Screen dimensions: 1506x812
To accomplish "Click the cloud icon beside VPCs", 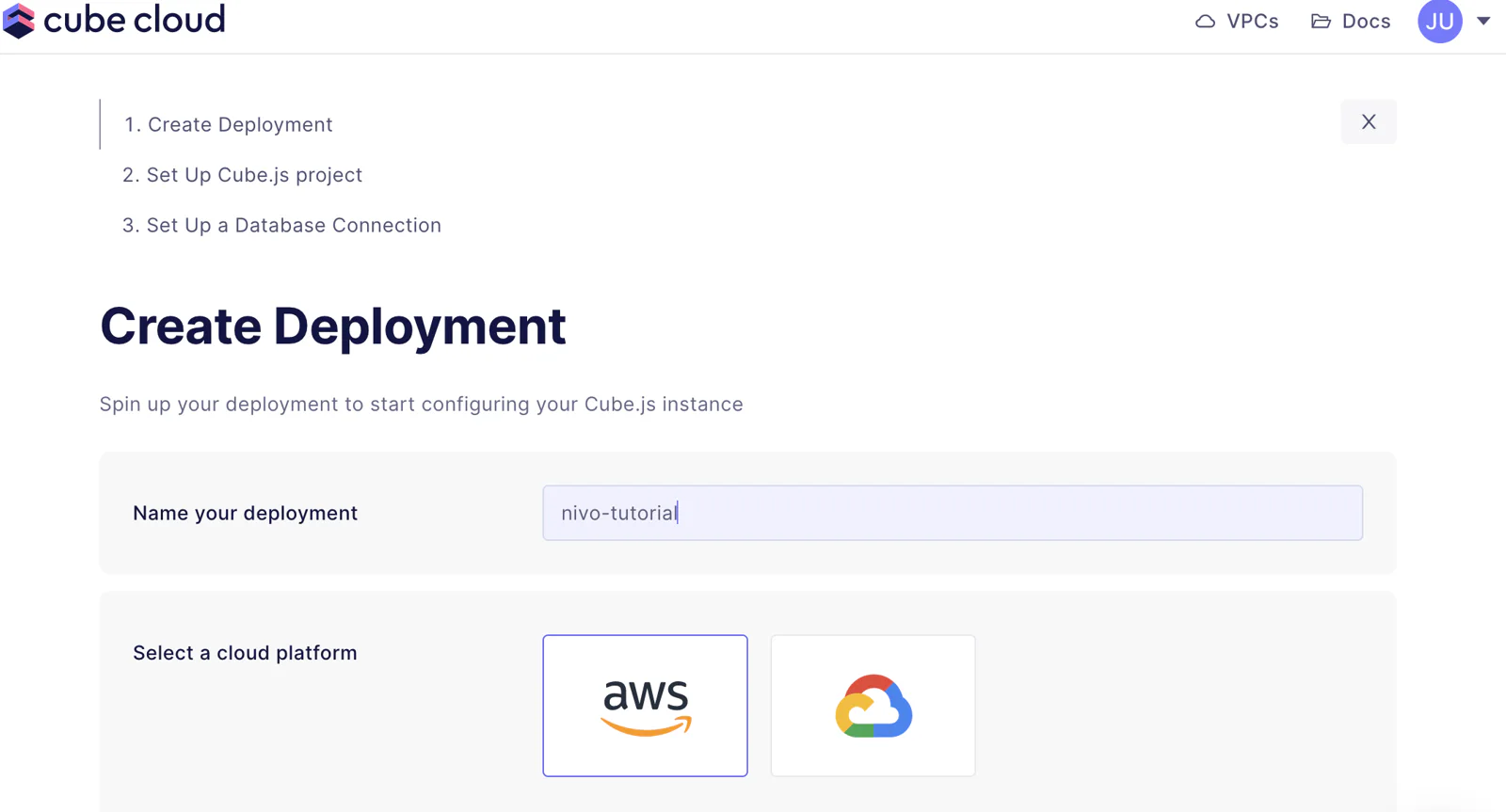I will coord(1205,21).
